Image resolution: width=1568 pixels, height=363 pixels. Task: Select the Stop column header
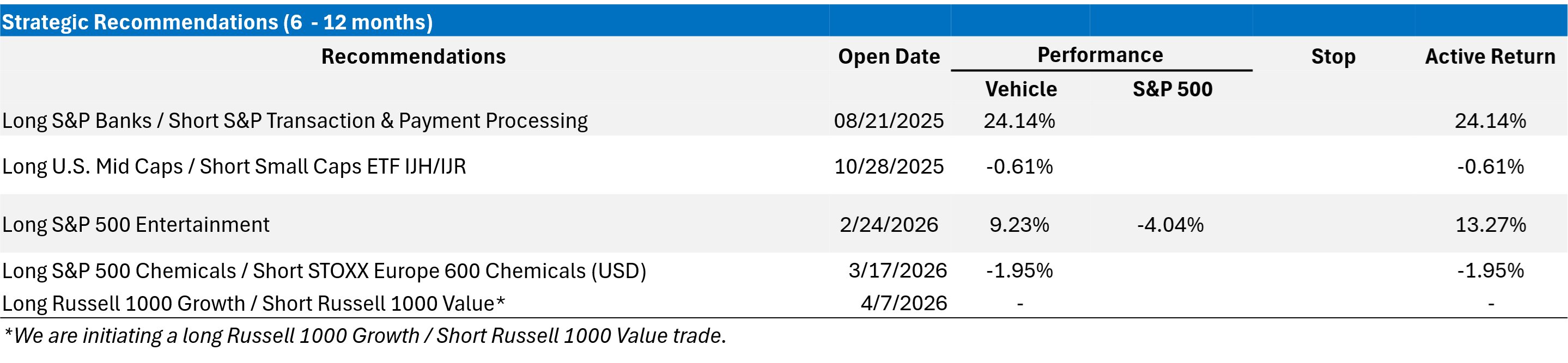click(1333, 57)
